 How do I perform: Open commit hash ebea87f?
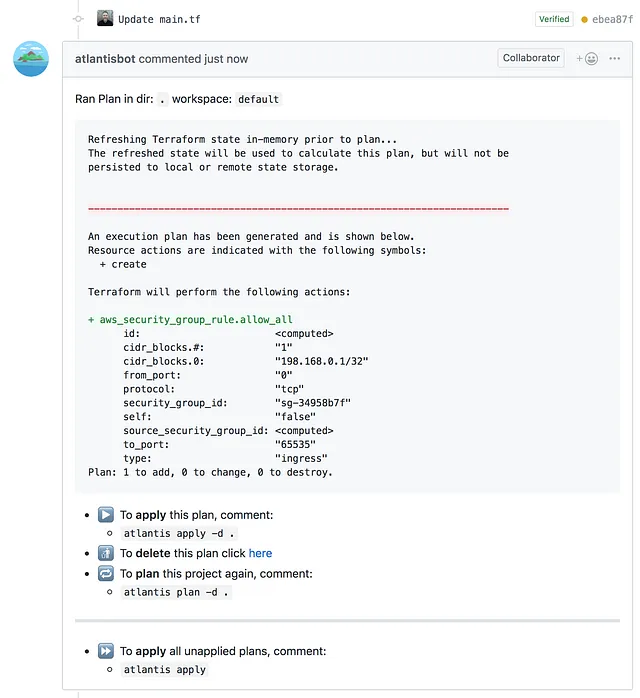tap(612, 19)
